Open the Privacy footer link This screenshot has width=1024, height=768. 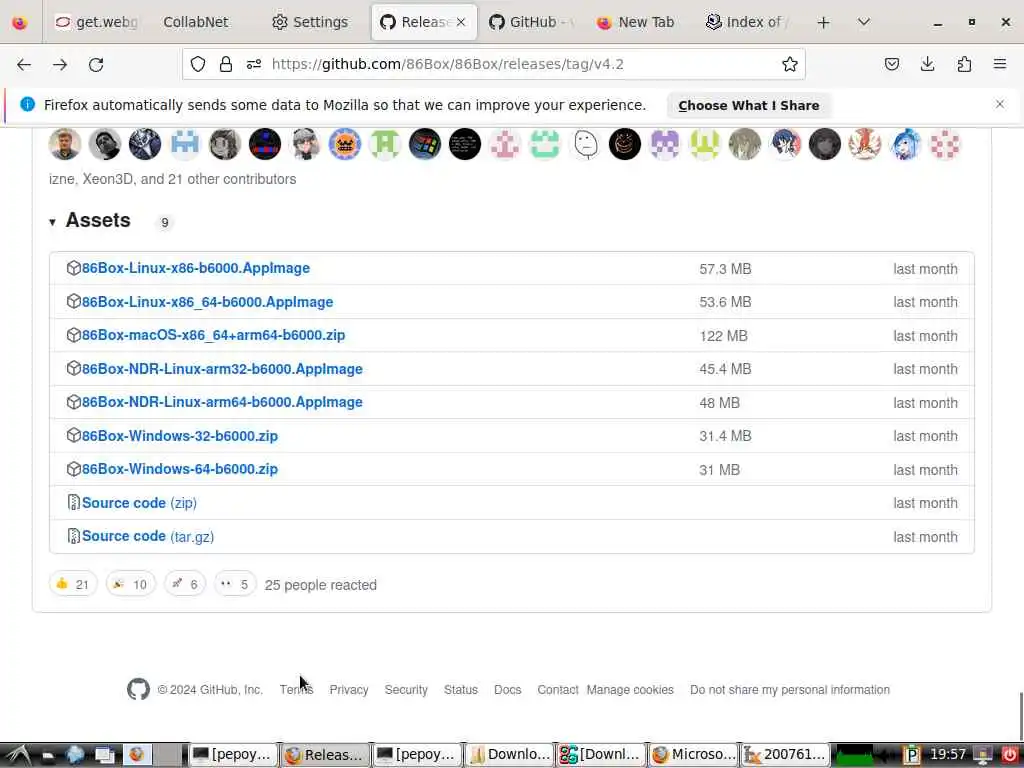[x=349, y=690]
